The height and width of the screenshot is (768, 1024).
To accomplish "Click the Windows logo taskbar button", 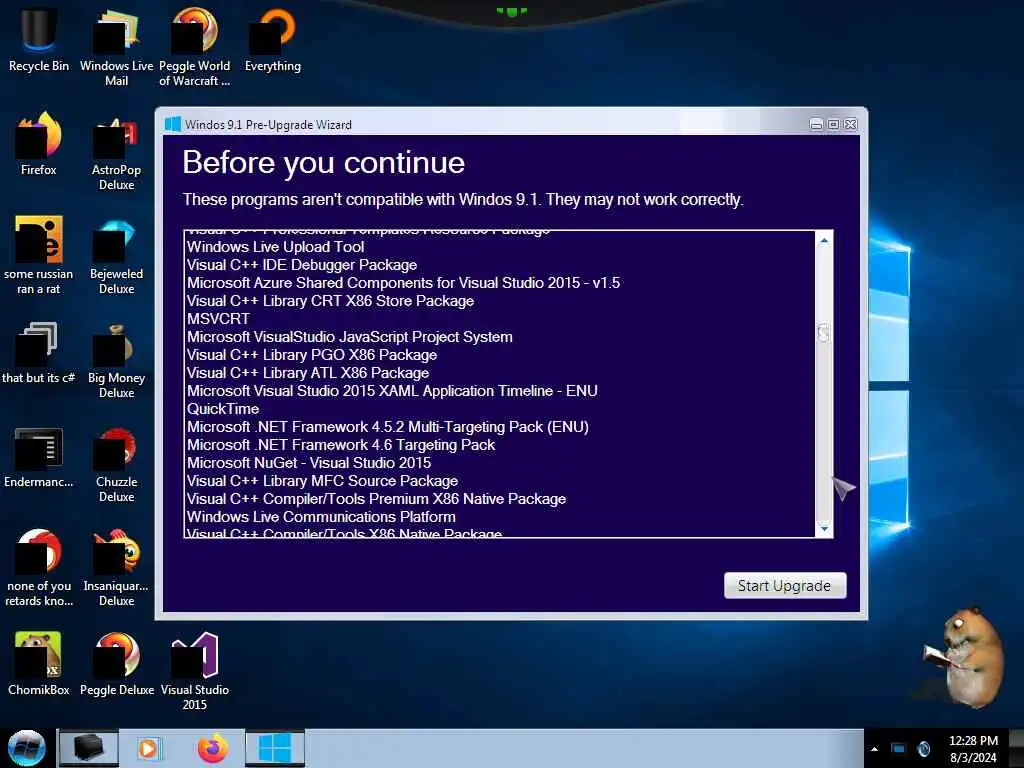I will (x=275, y=748).
